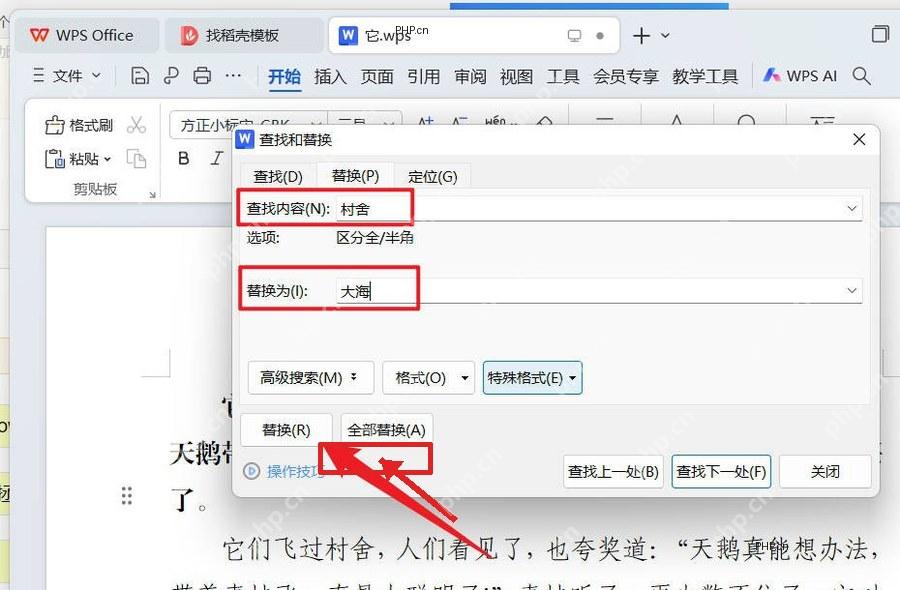Open the 视图 ribbon tab
900x590 pixels.
517,76
